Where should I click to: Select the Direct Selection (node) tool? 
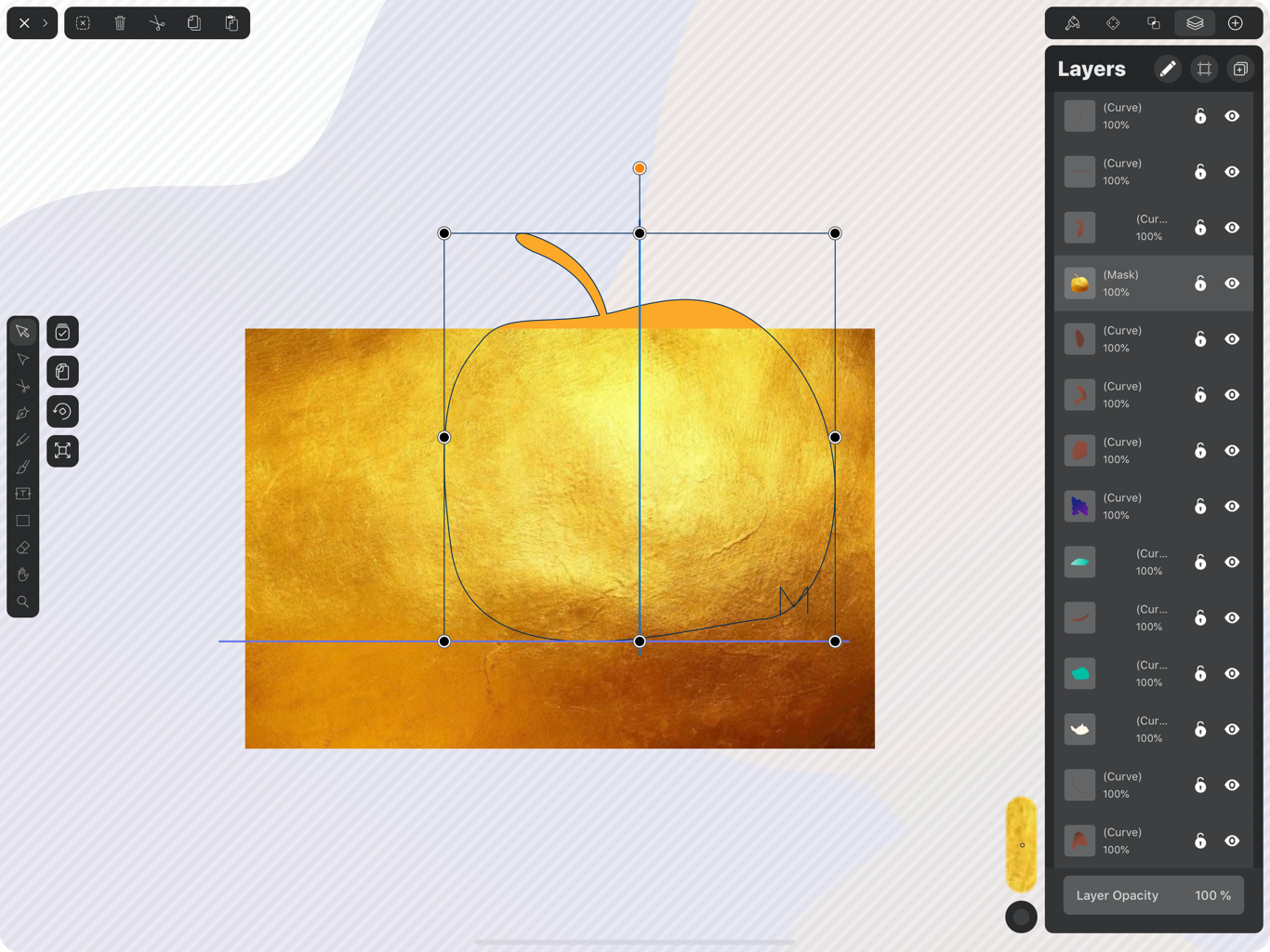pyautogui.click(x=23, y=359)
